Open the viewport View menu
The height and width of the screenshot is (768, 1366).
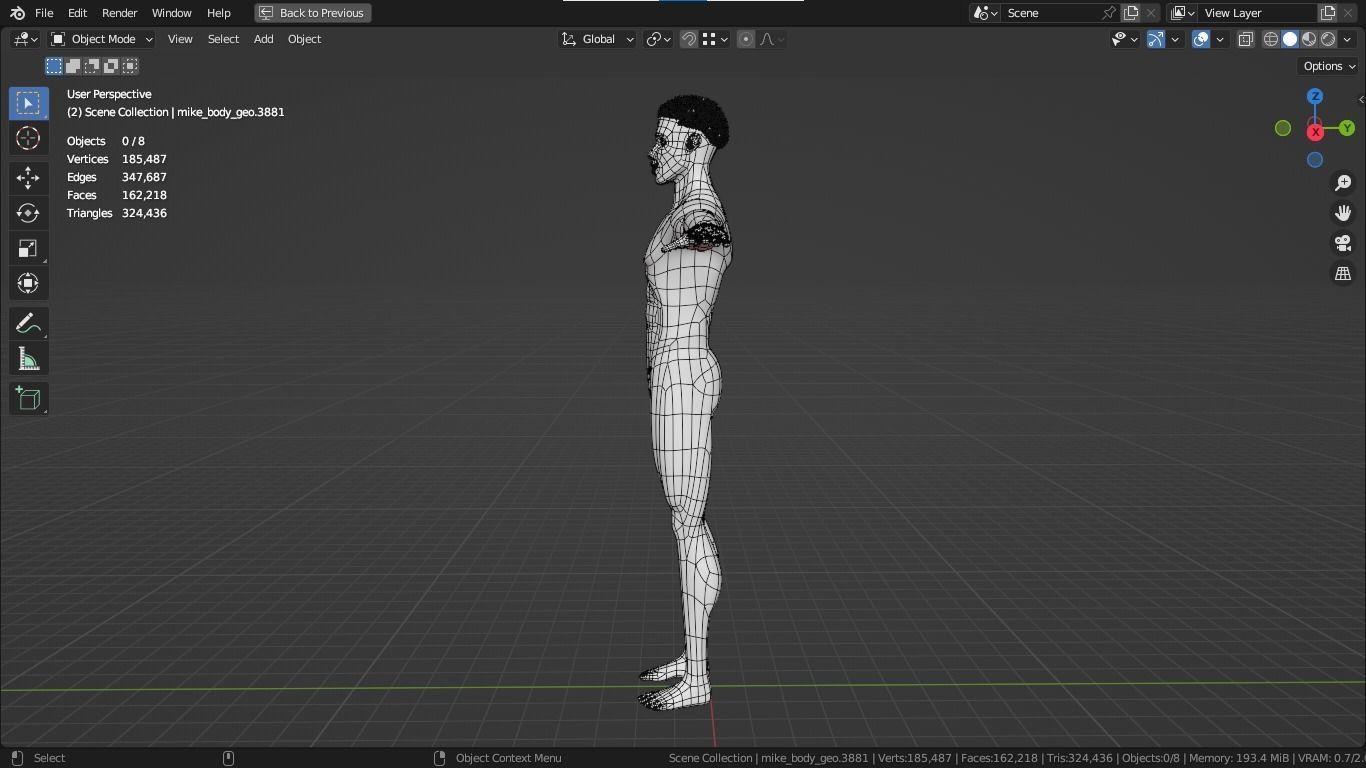(x=180, y=39)
